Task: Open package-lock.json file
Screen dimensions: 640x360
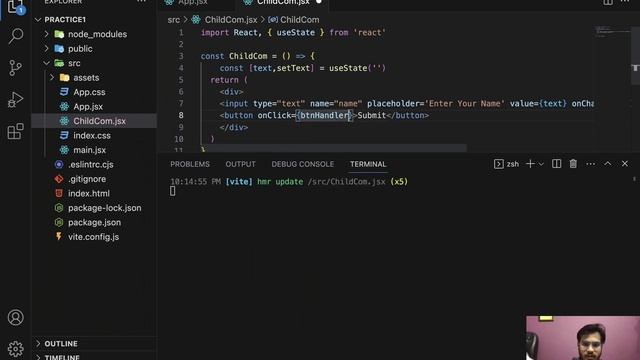Action: 104,208
